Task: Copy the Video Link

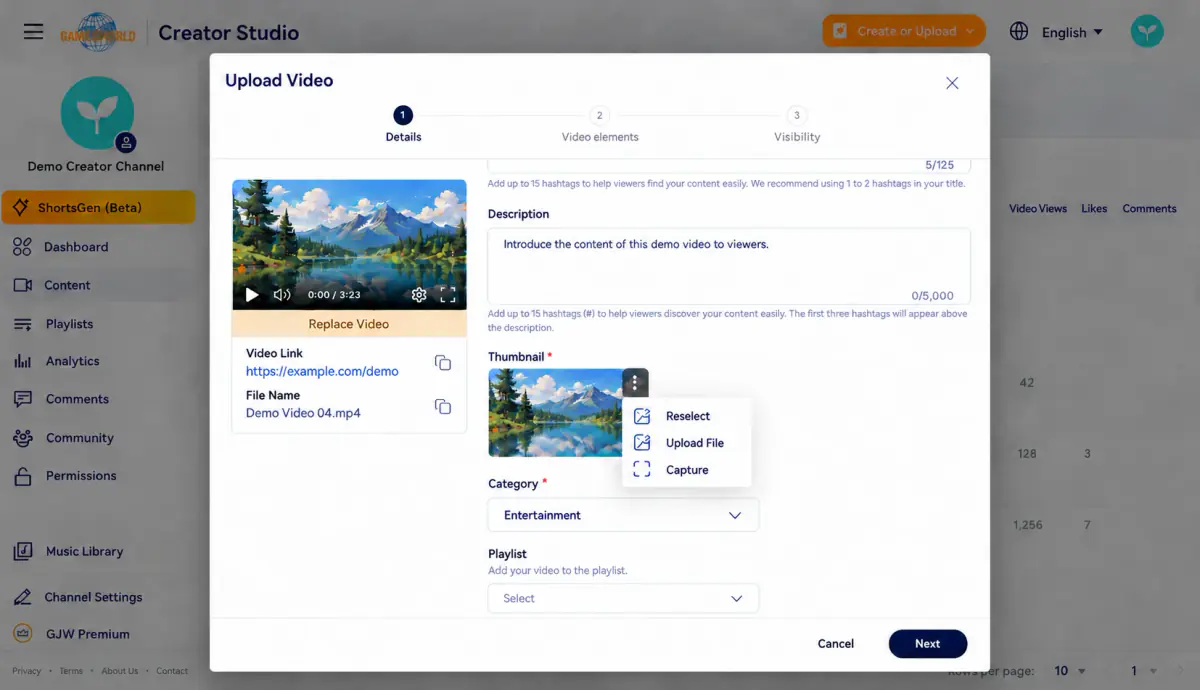Action: click(443, 362)
